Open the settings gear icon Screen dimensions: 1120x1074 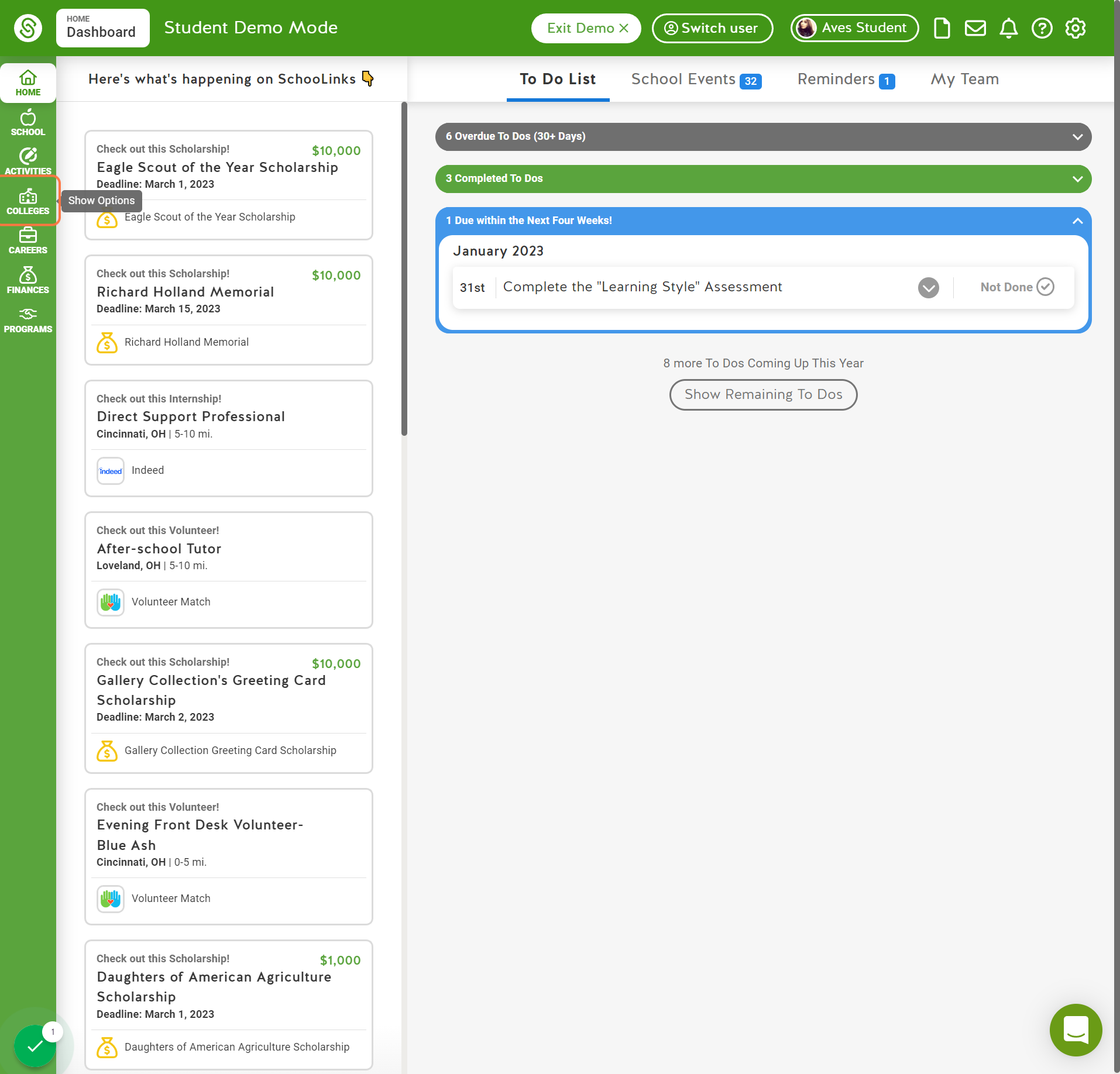click(x=1075, y=28)
